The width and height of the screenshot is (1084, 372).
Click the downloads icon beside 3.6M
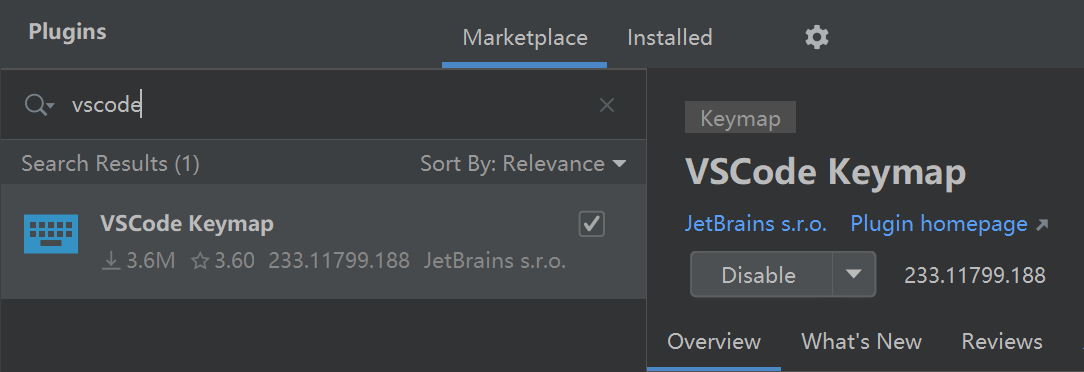tap(111, 261)
